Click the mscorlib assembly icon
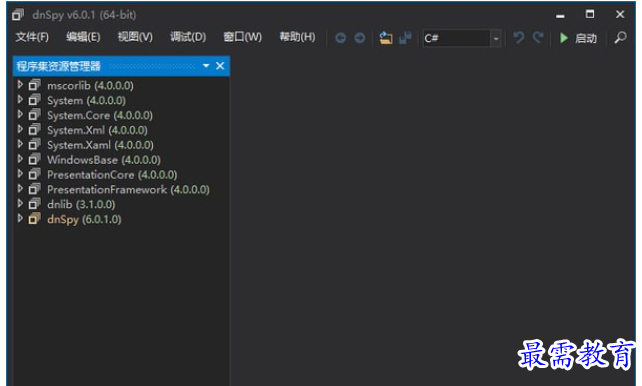642x386 pixels. tap(34, 85)
